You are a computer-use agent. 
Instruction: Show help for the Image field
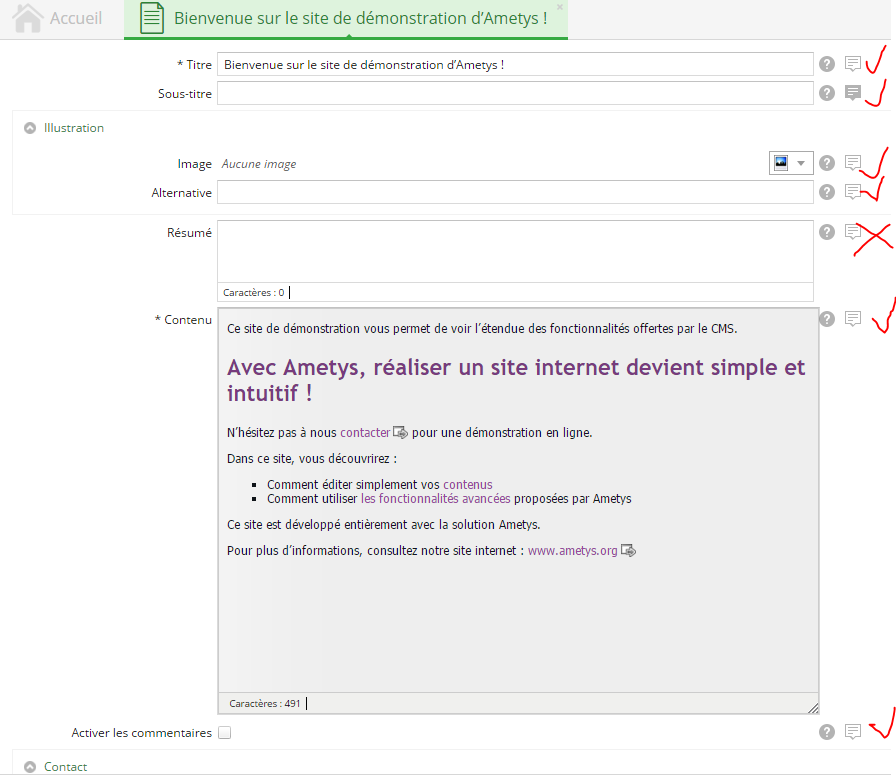pyautogui.click(x=827, y=163)
